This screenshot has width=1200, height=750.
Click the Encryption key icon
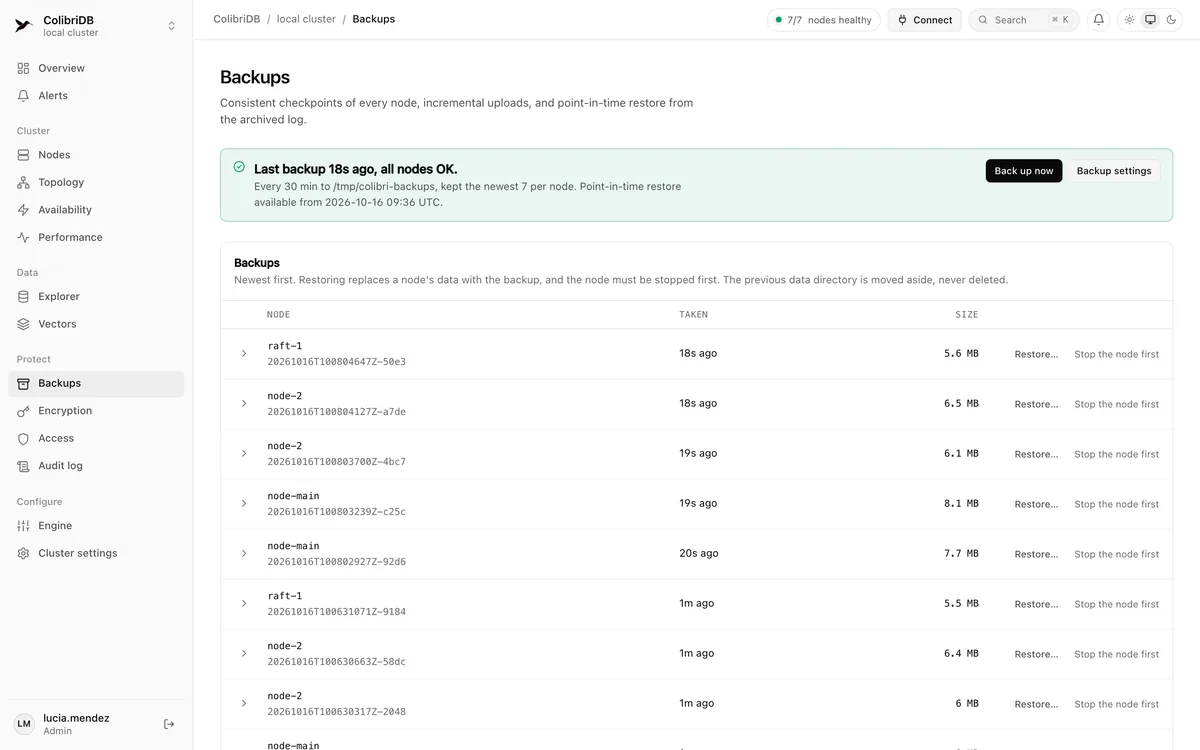[x=24, y=411]
